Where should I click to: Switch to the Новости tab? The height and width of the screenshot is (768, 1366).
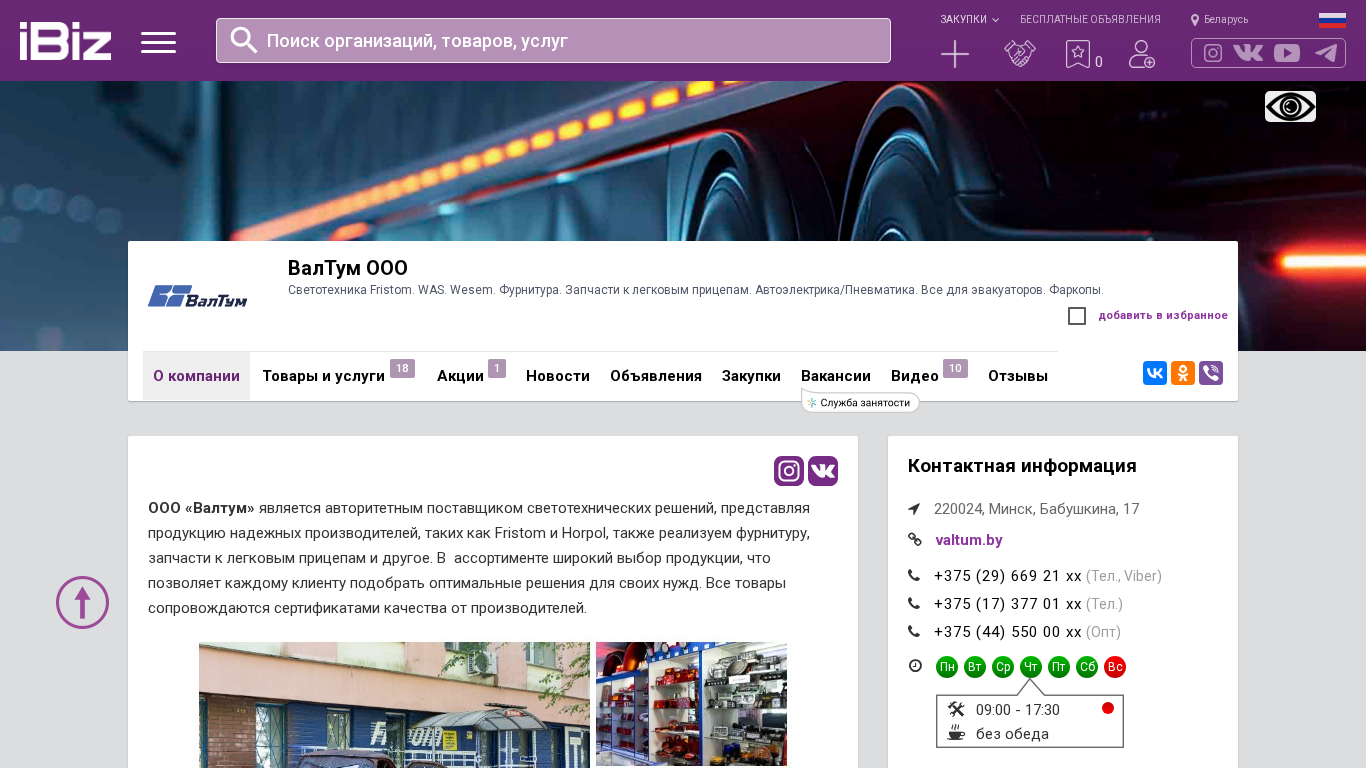pyautogui.click(x=558, y=376)
